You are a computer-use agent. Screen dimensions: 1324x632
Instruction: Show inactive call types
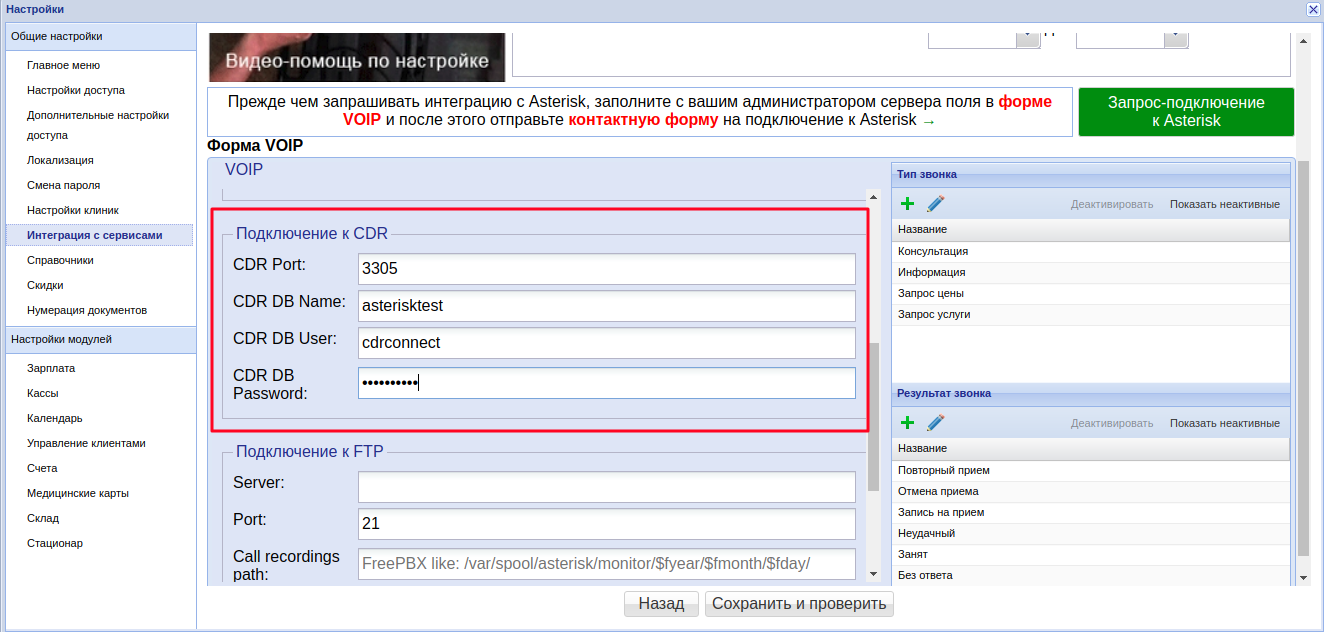[1225, 204]
